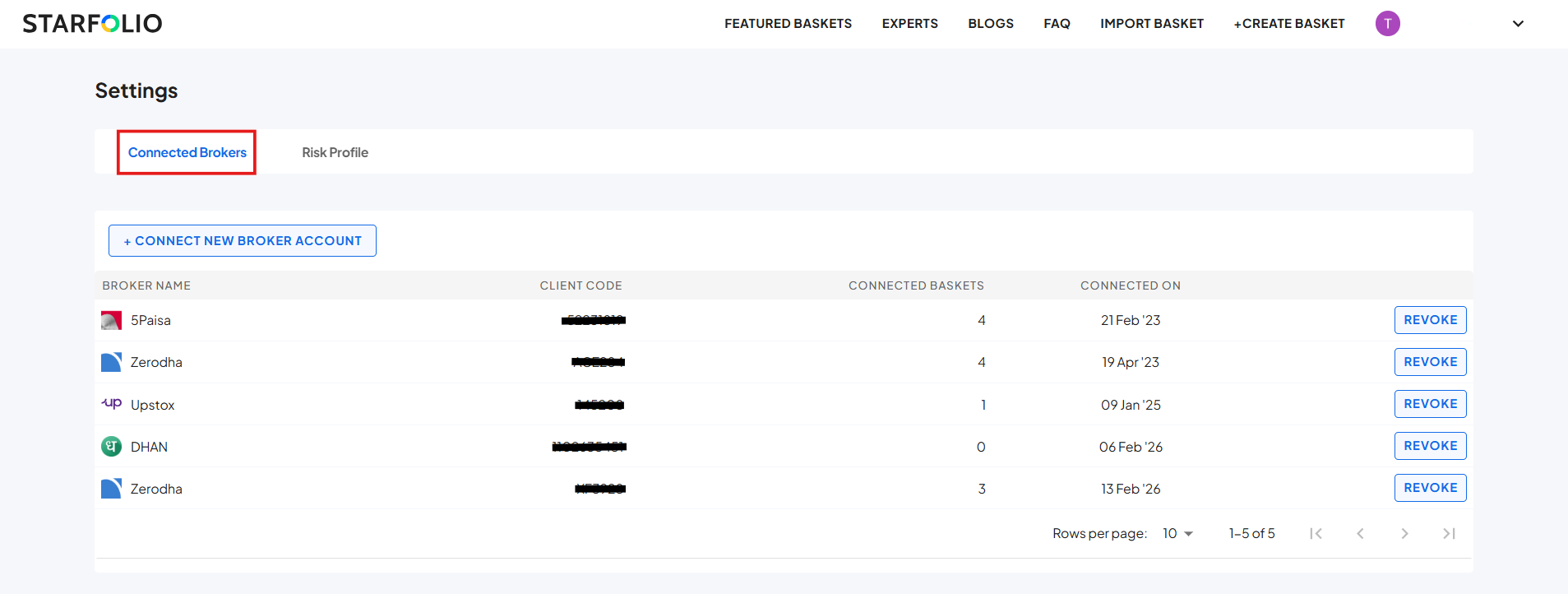Jump to the last page of results
Viewport: 1568px width, 594px height.
pyautogui.click(x=1449, y=533)
